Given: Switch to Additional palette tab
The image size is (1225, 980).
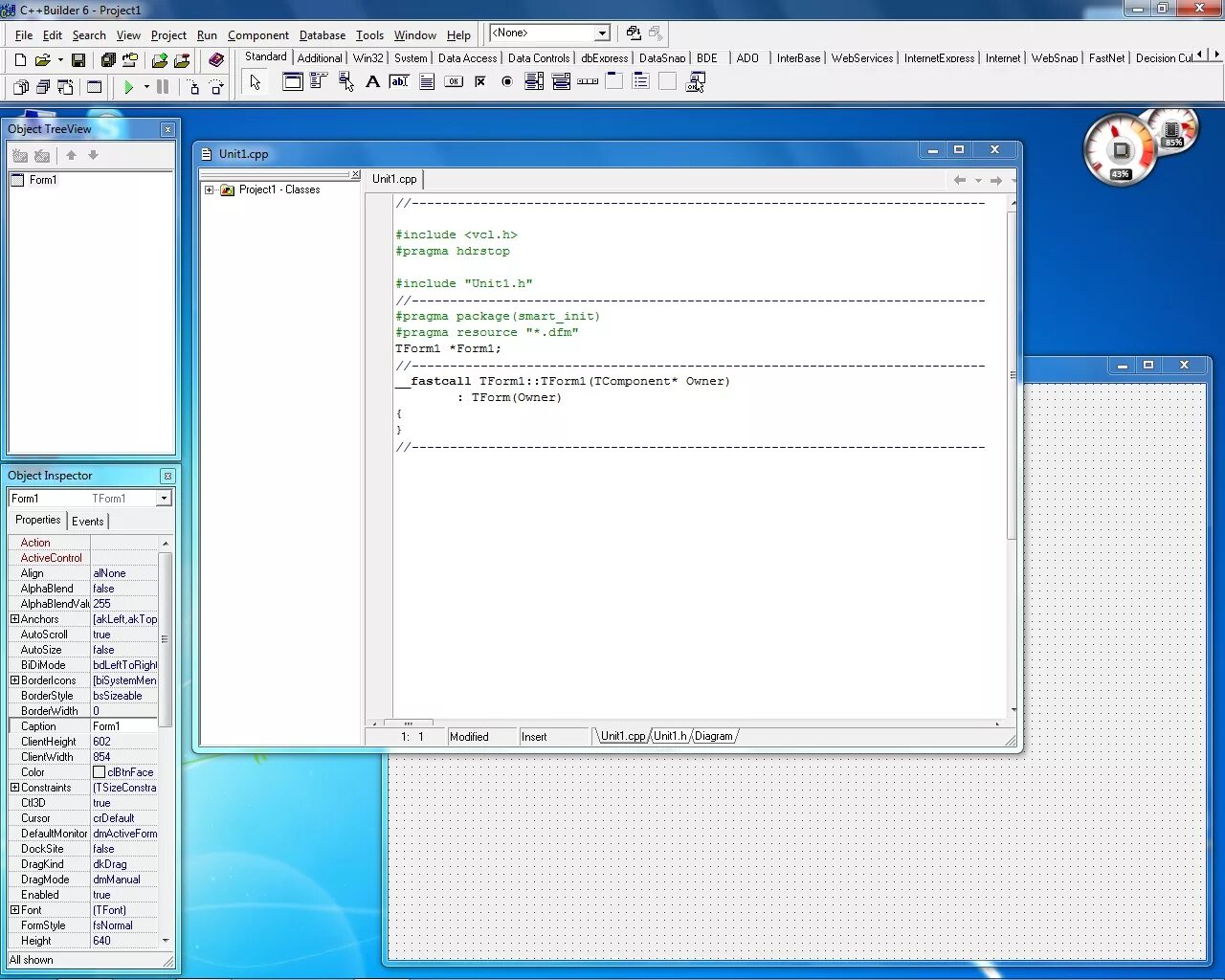Looking at the screenshot, I should point(320,58).
